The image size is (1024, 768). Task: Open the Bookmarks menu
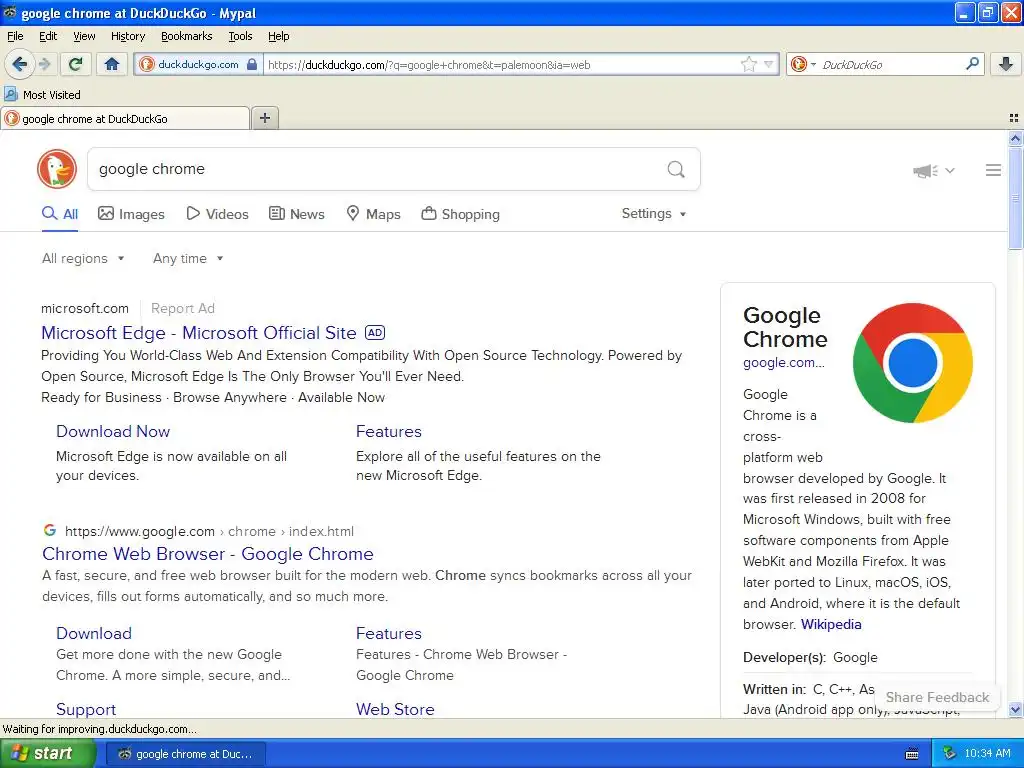[x=186, y=36]
